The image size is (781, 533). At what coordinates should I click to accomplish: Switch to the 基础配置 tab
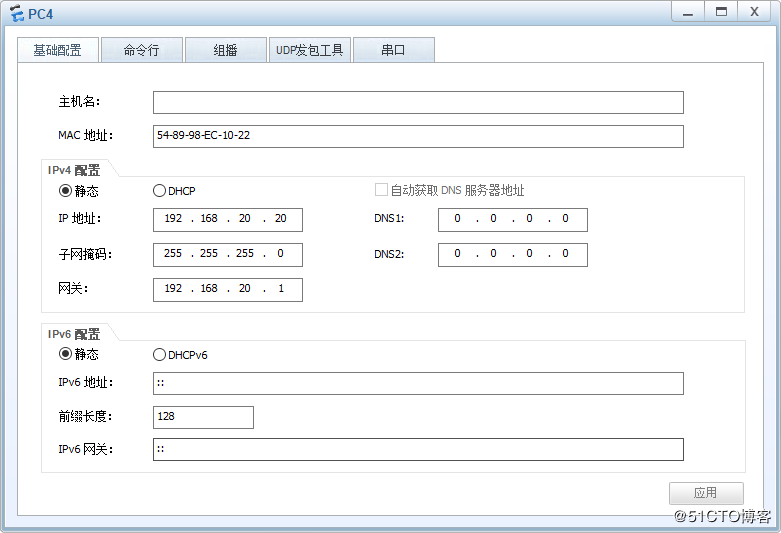tap(58, 50)
